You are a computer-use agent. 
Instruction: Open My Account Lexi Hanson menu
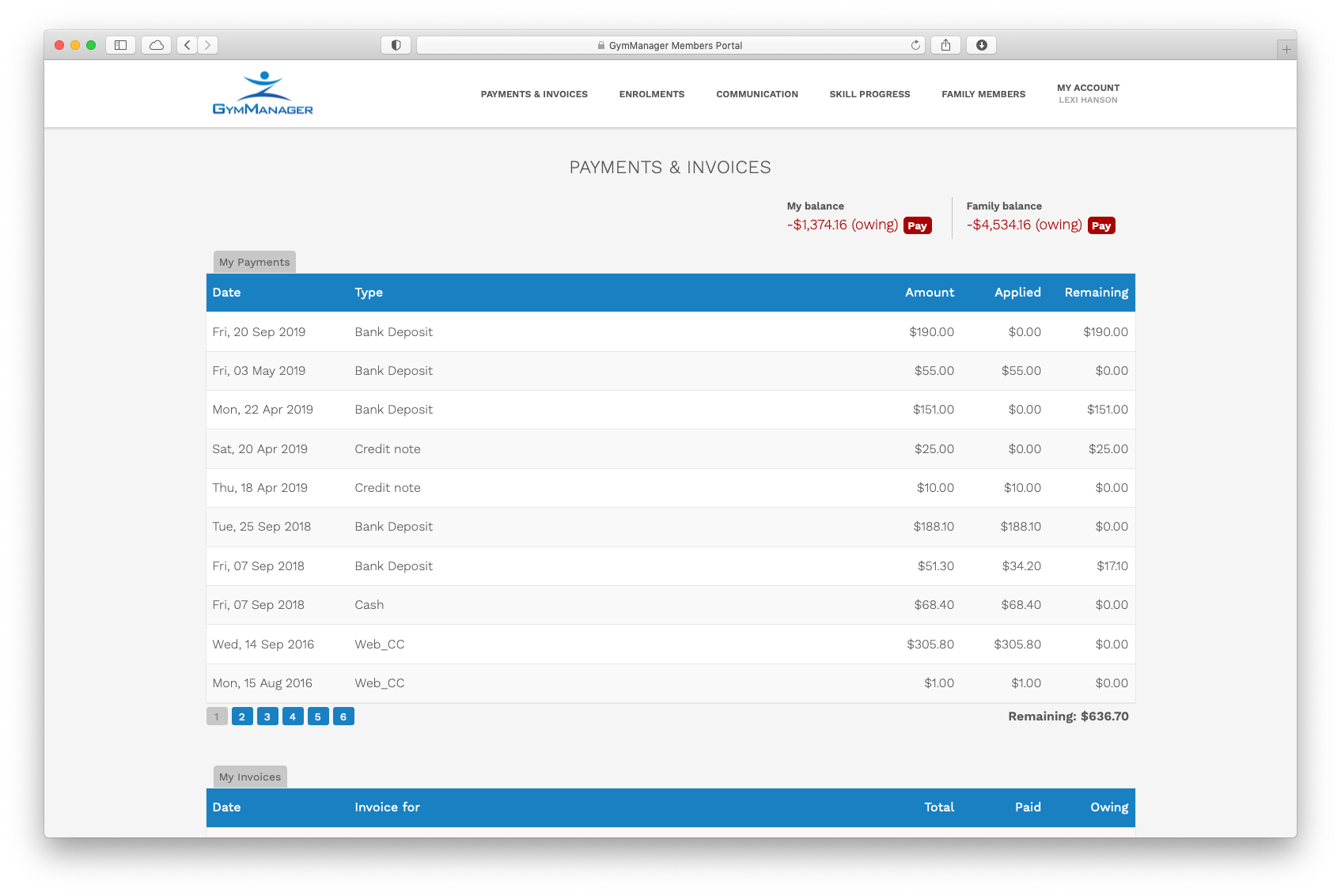(x=1088, y=93)
